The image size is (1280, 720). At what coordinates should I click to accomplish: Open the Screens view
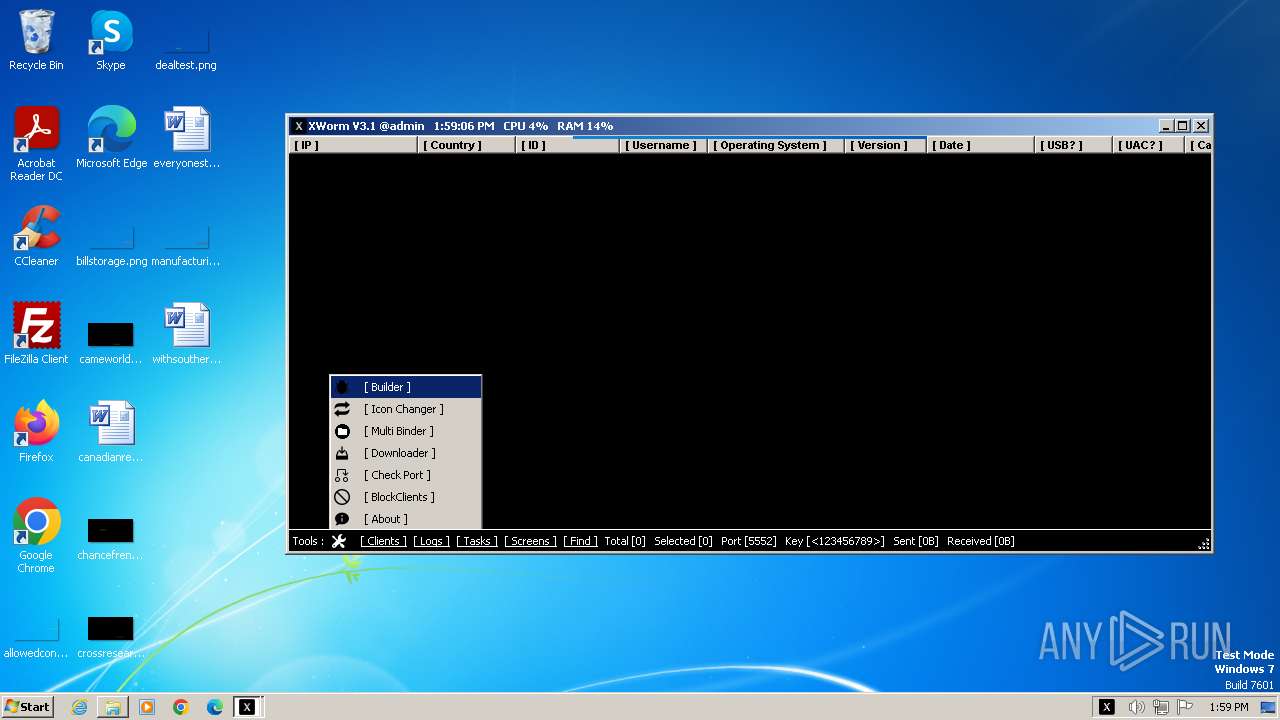click(530, 541)
